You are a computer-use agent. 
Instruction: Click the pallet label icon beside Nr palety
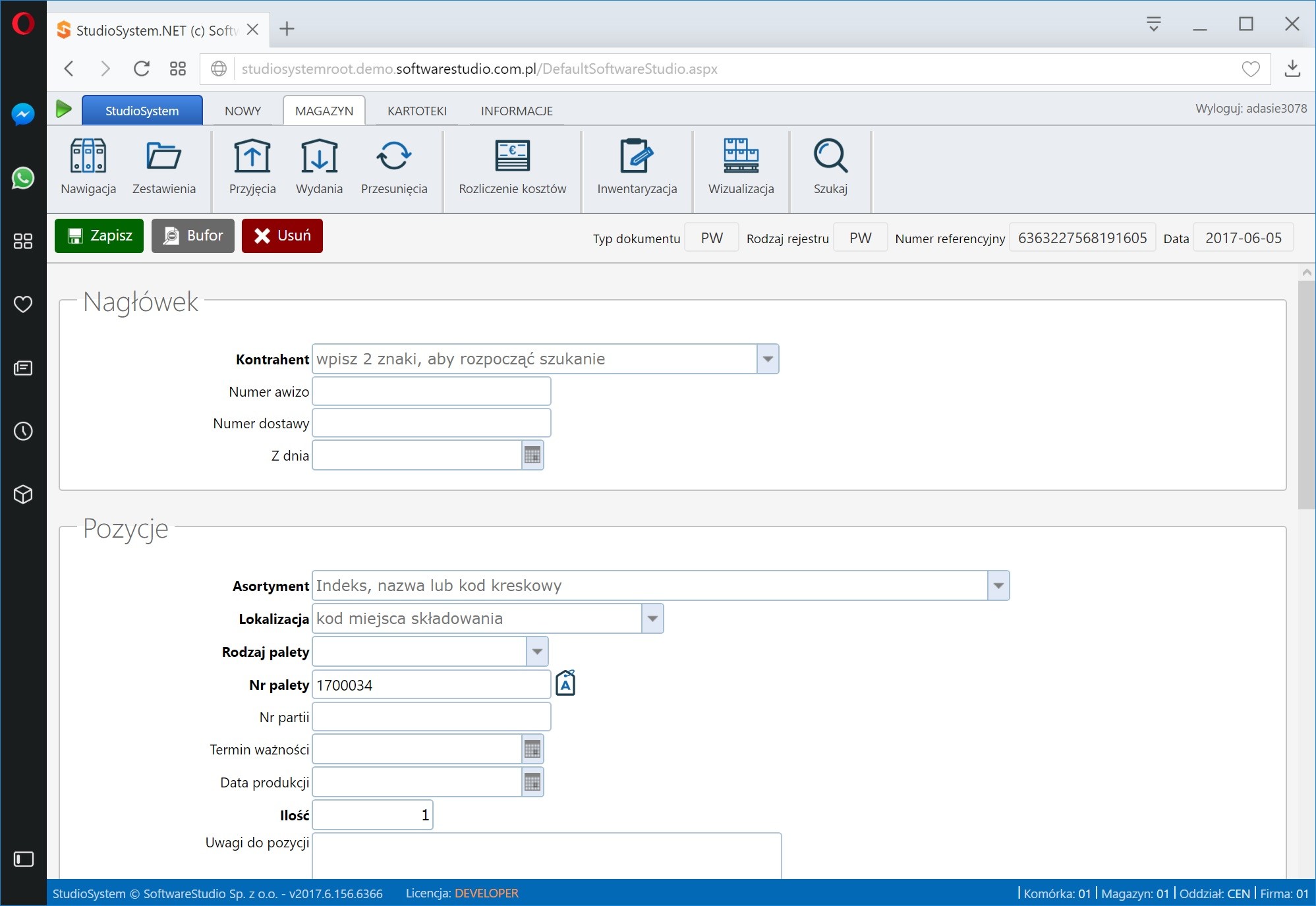click(x=565, y=683)
